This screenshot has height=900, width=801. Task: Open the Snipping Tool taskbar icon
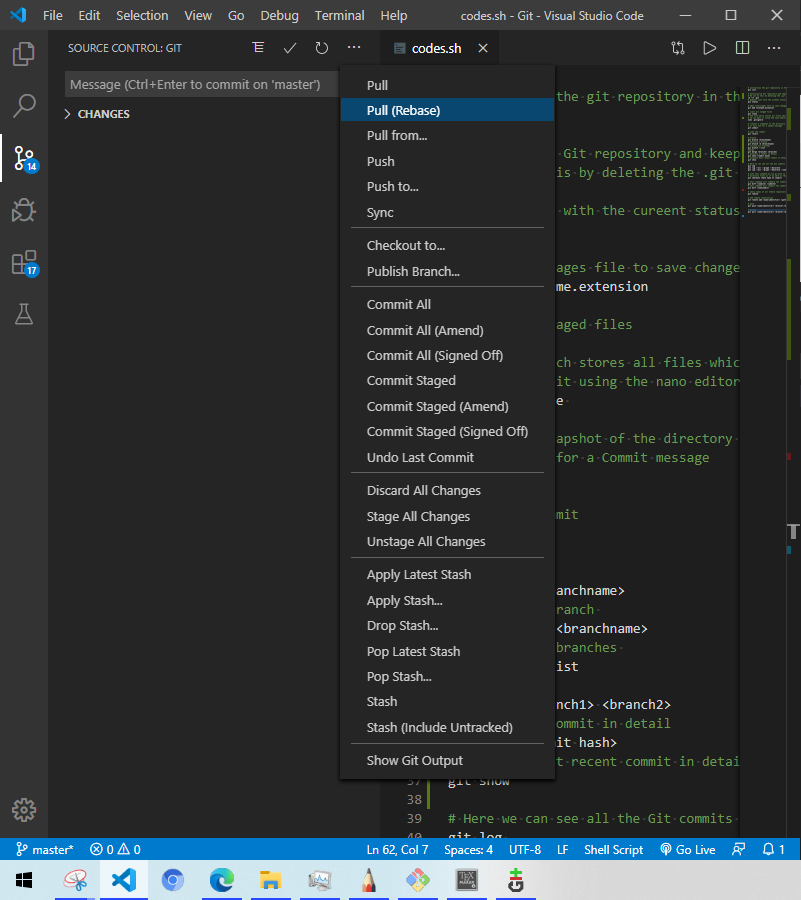tap(75, 880)
